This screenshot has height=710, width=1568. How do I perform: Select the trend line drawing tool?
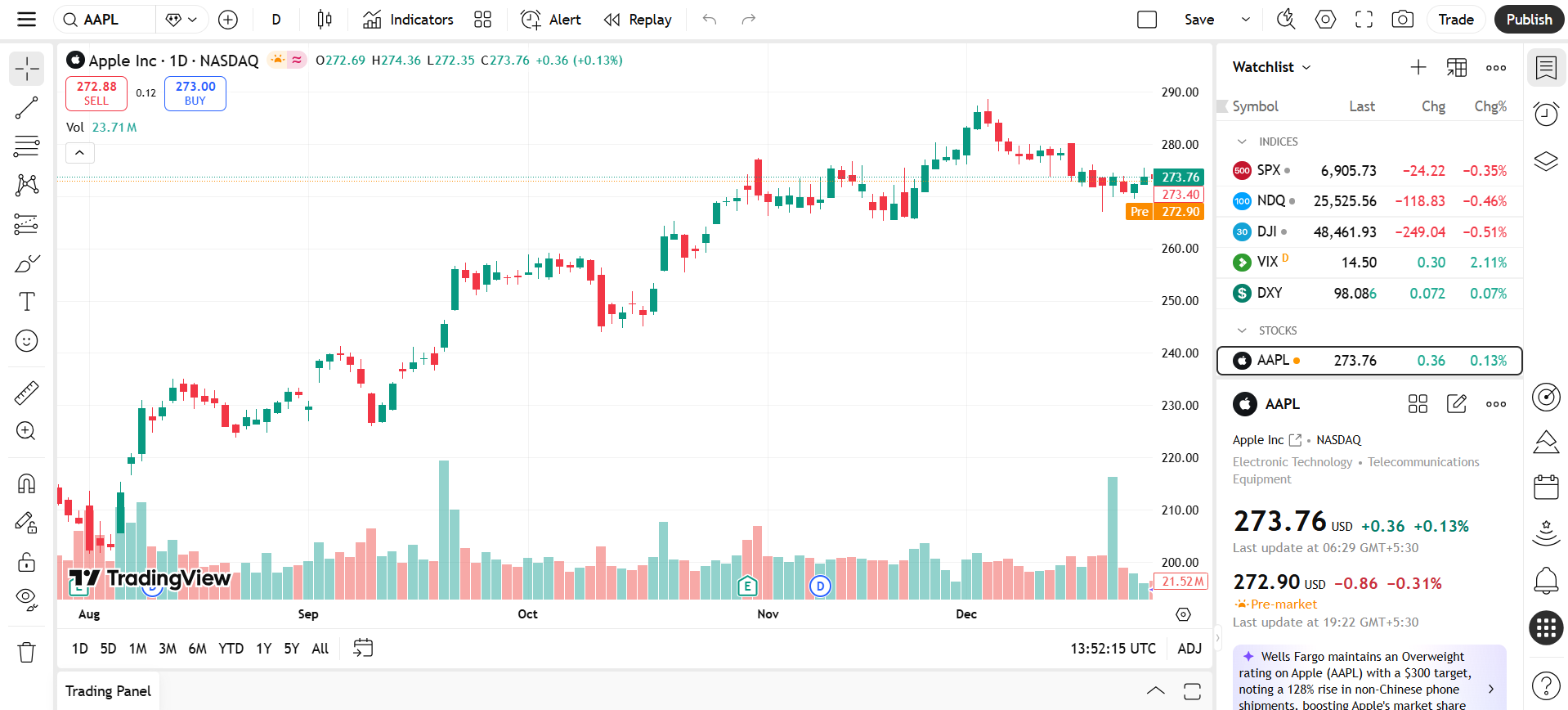click(x=26, y=108)
